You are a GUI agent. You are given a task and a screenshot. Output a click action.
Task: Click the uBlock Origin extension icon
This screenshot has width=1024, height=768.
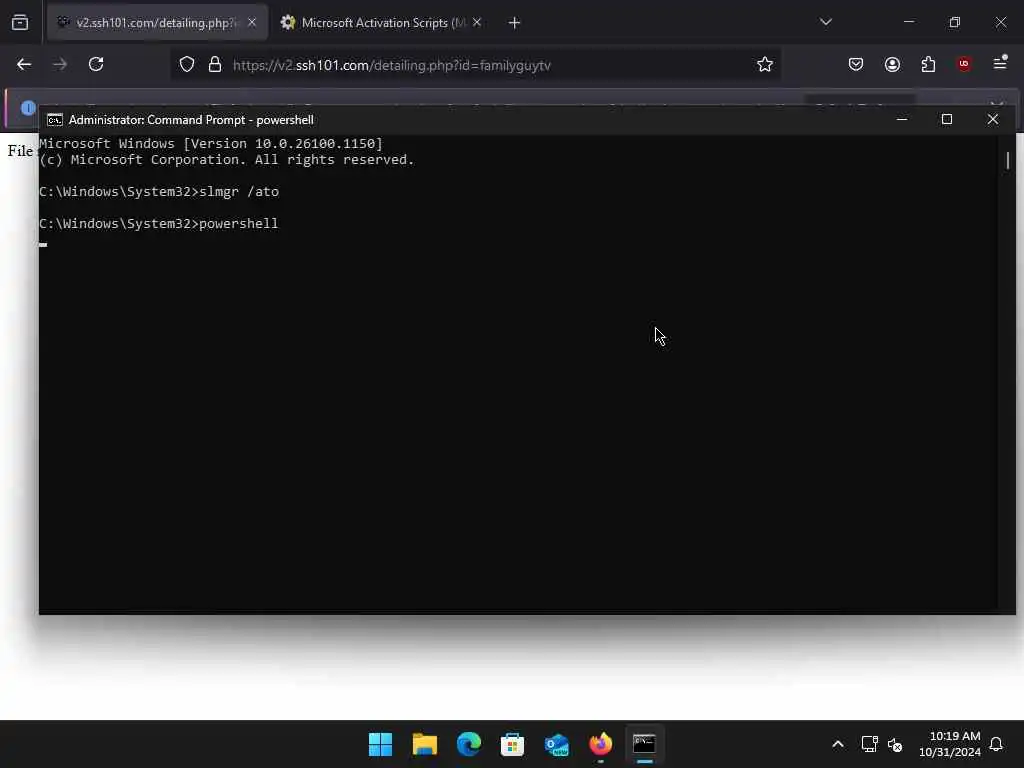(x=963, y=64)
